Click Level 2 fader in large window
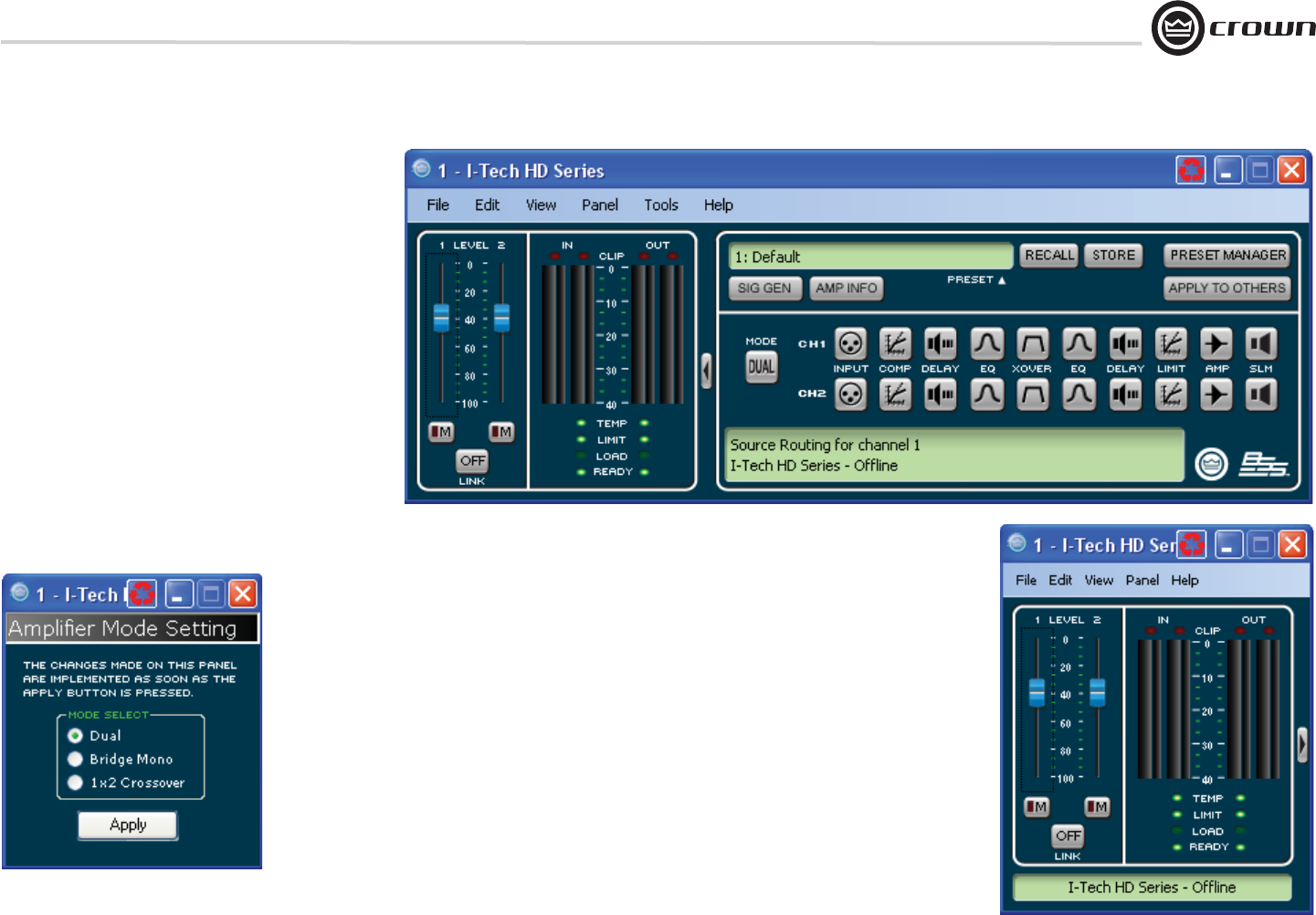 (x=501, y=318)
